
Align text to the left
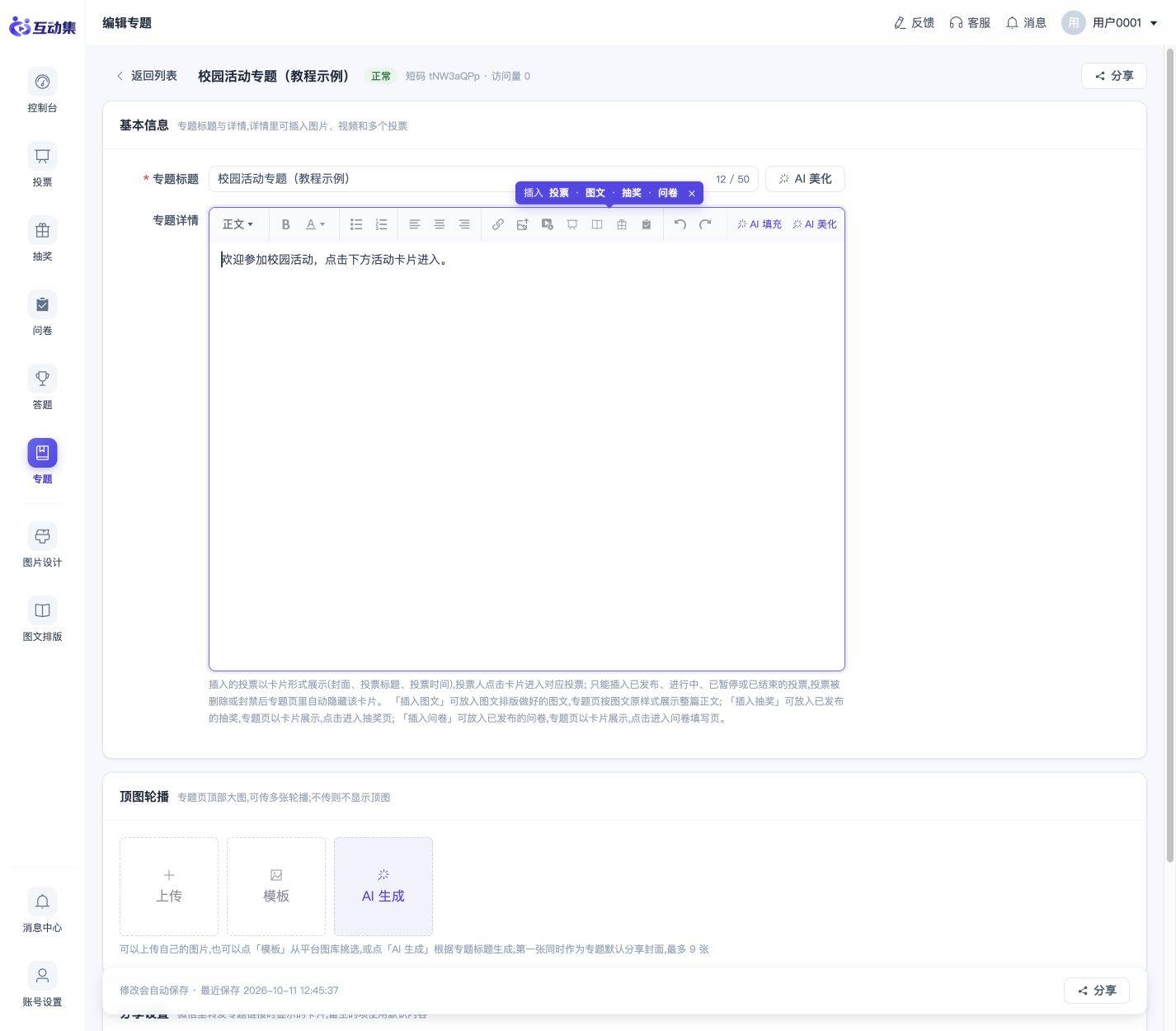pyautogui.click(x=415, y=224)
